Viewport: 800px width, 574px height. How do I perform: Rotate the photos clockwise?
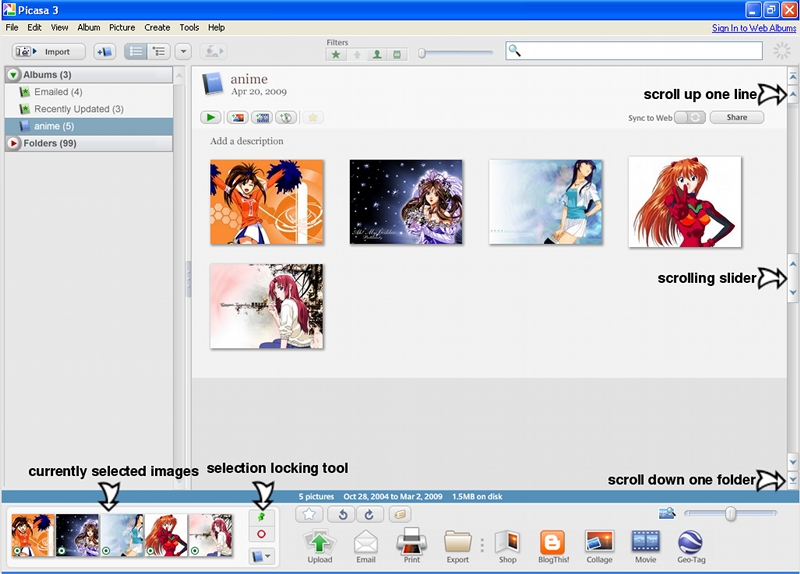pos(369,514)
